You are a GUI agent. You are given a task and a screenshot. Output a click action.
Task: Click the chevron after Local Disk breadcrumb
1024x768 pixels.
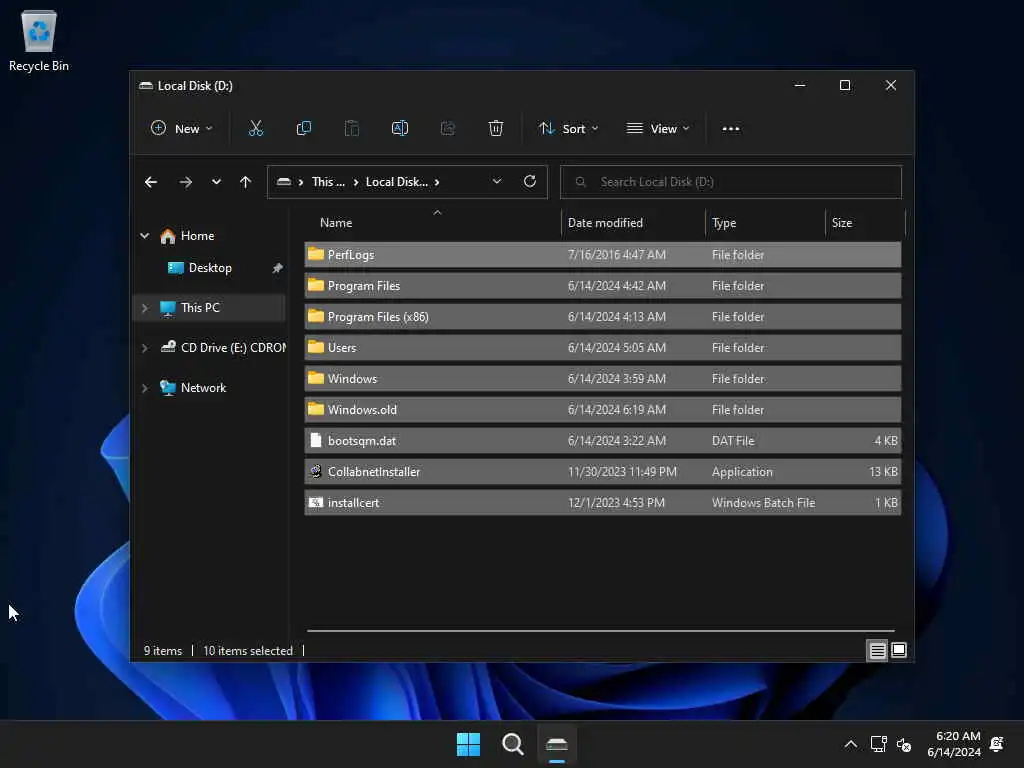click(437, 182)
